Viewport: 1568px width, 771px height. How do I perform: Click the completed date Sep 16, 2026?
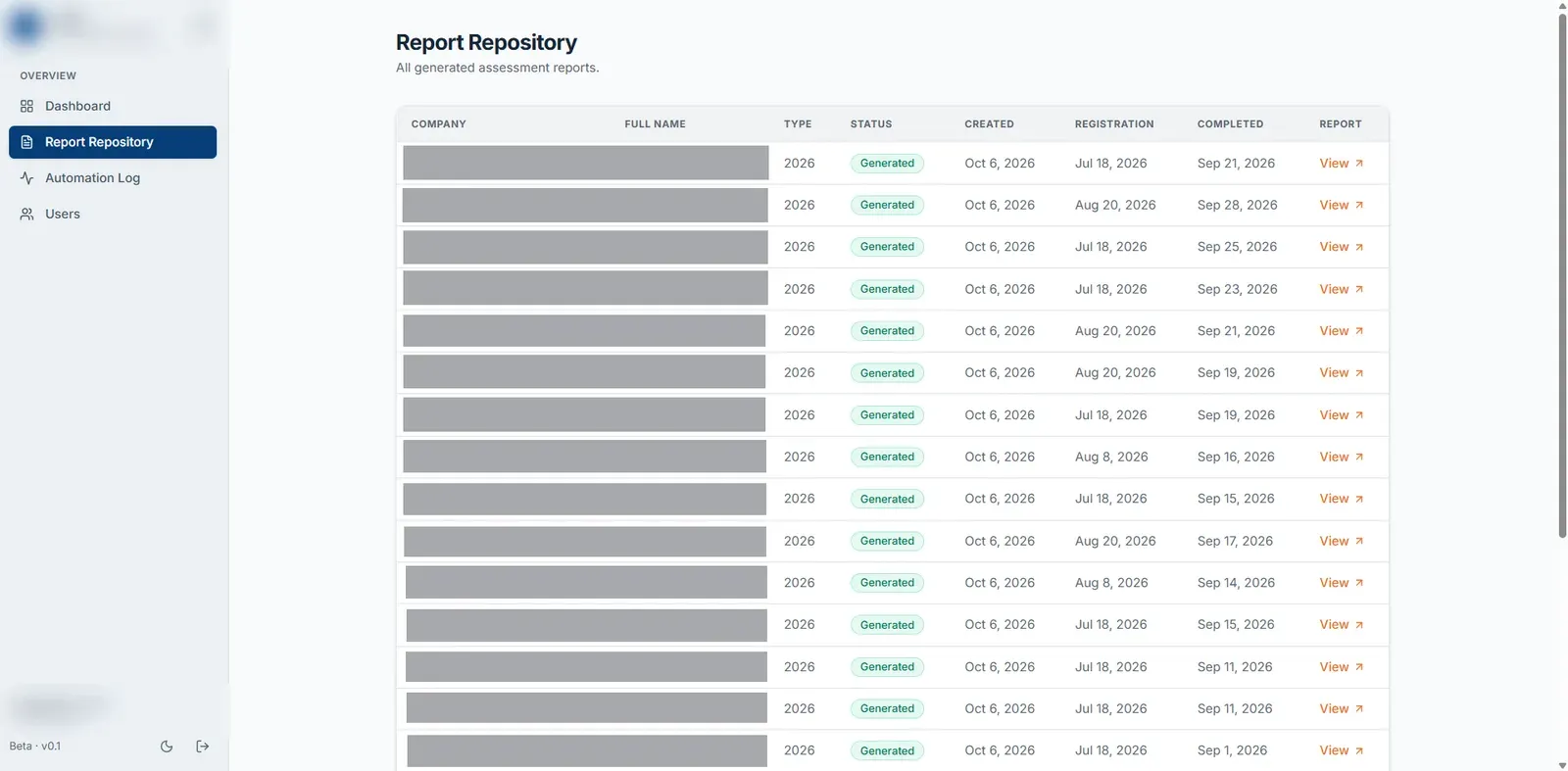(1236, 457)
